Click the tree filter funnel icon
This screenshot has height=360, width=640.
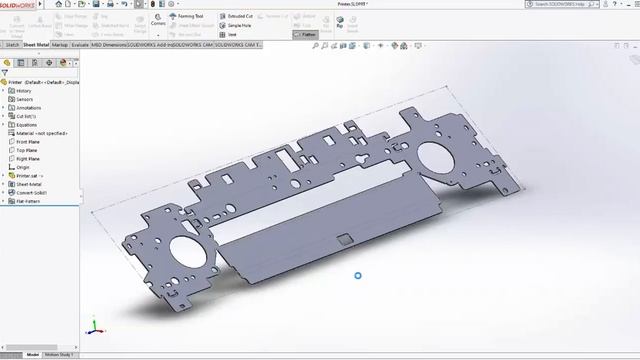(4, 73)
